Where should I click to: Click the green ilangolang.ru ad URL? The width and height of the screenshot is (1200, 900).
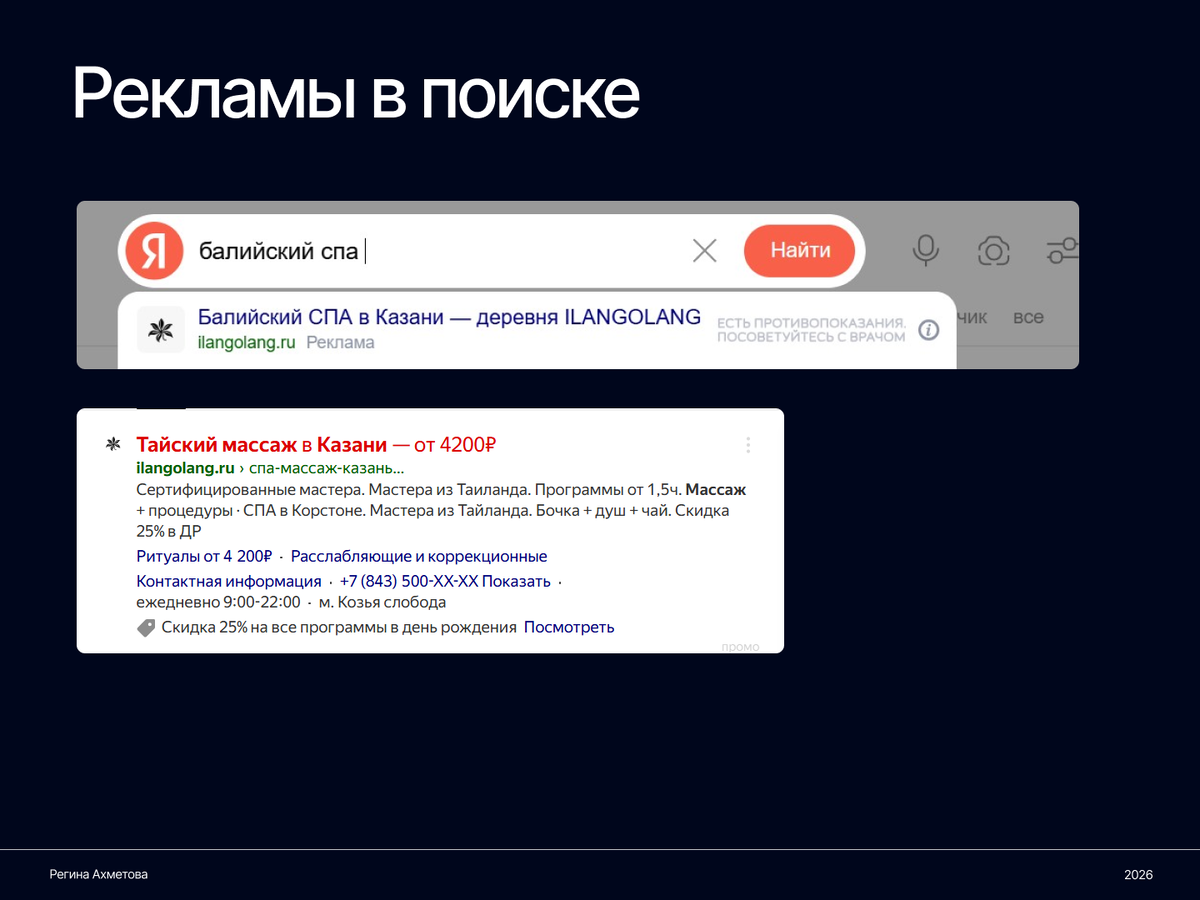click(x=185, y=468)
